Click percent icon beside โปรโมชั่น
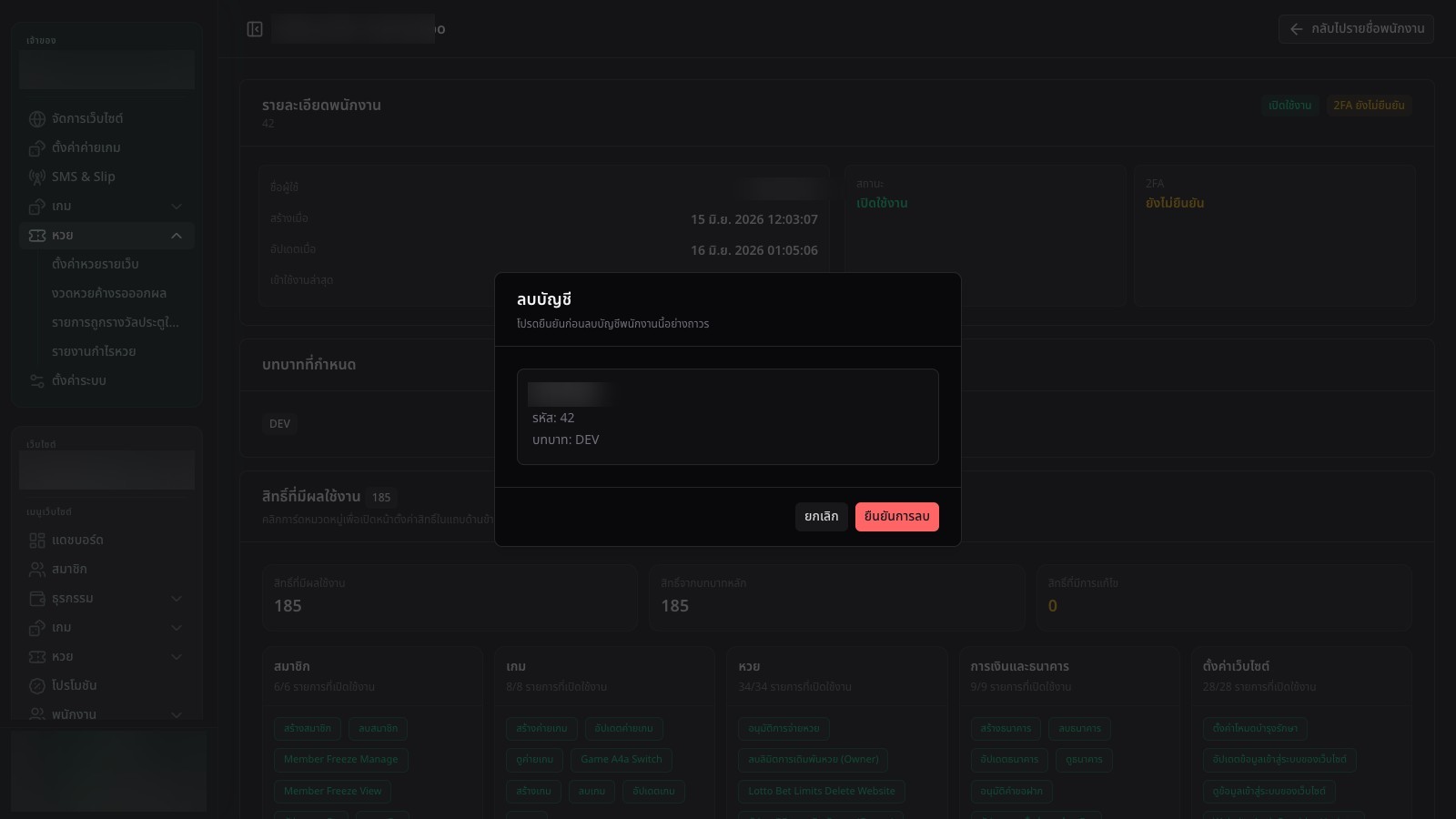1456x819 pixels. coord(37,686)
